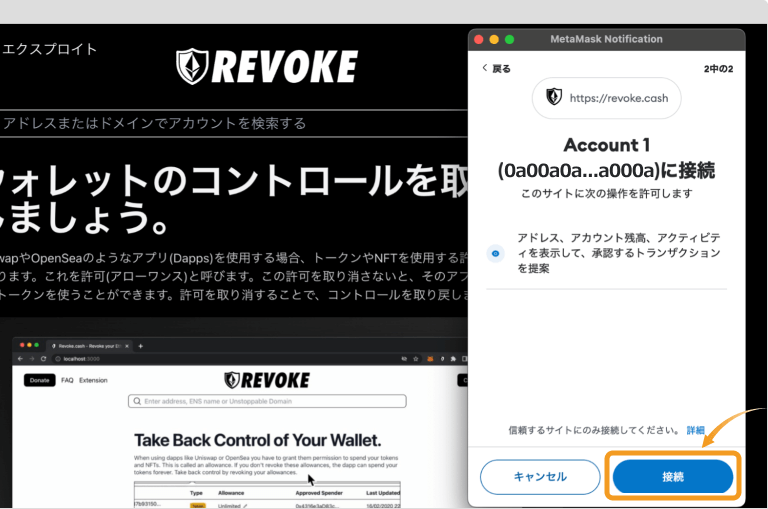The image size is (768, 509).
Task: Close the Revoke.cash tab in the preview browser
Action: 127,346
